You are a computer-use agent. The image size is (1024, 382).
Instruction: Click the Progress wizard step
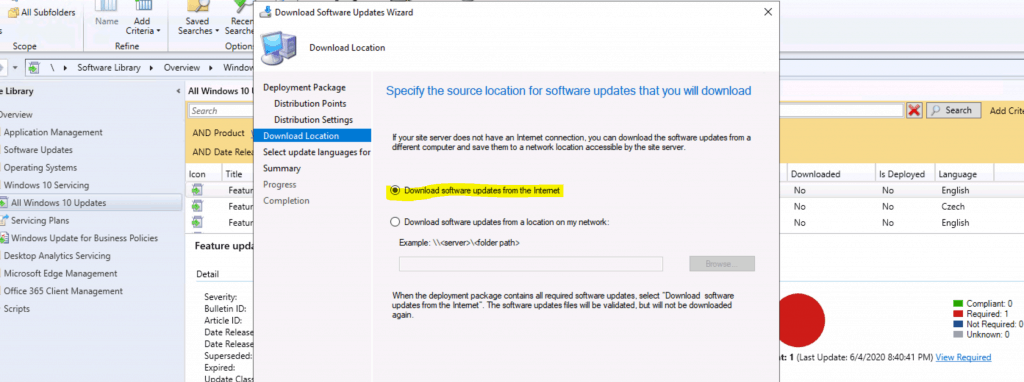tap(280, 185)
